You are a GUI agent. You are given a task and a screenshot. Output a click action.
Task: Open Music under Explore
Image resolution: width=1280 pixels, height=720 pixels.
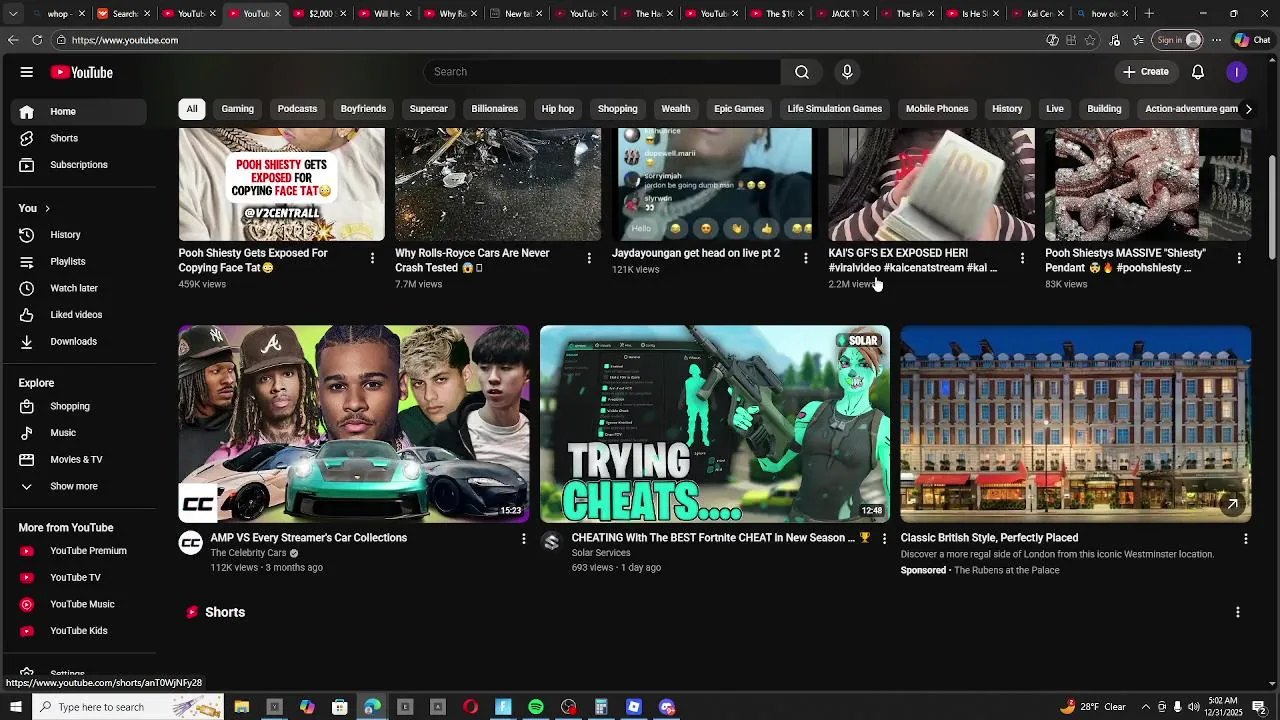[78, 433]
